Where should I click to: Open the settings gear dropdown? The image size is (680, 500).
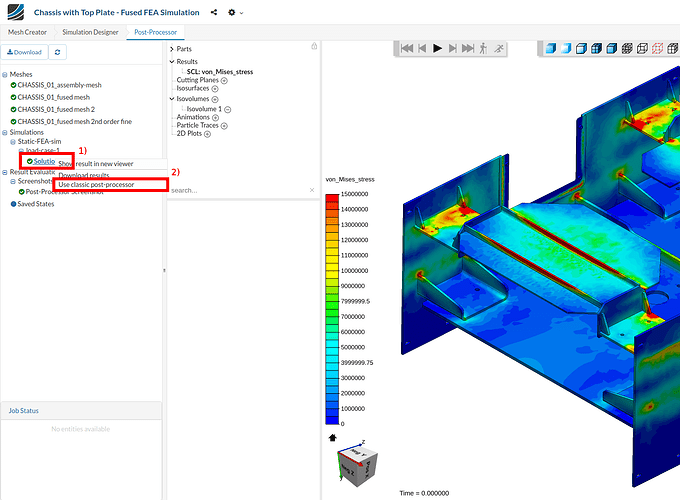coord(235,13)
